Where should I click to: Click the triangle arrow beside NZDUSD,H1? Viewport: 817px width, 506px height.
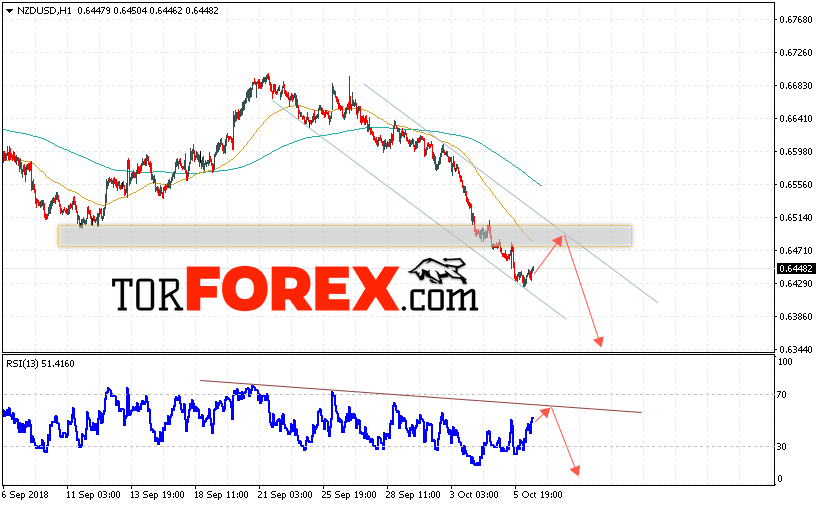(x=9, y=11)
